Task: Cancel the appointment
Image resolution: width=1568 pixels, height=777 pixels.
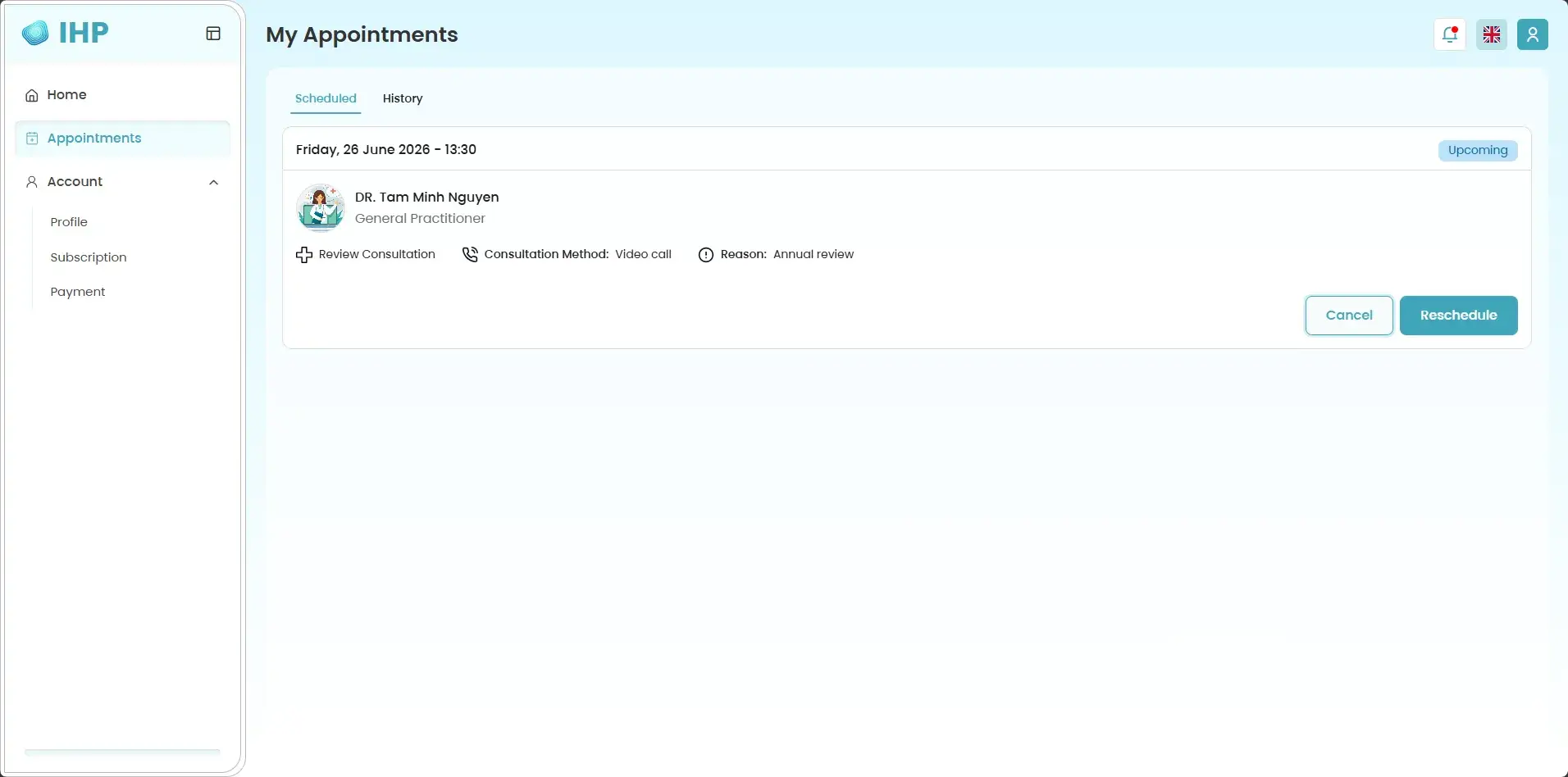Action: [1349, 316]
